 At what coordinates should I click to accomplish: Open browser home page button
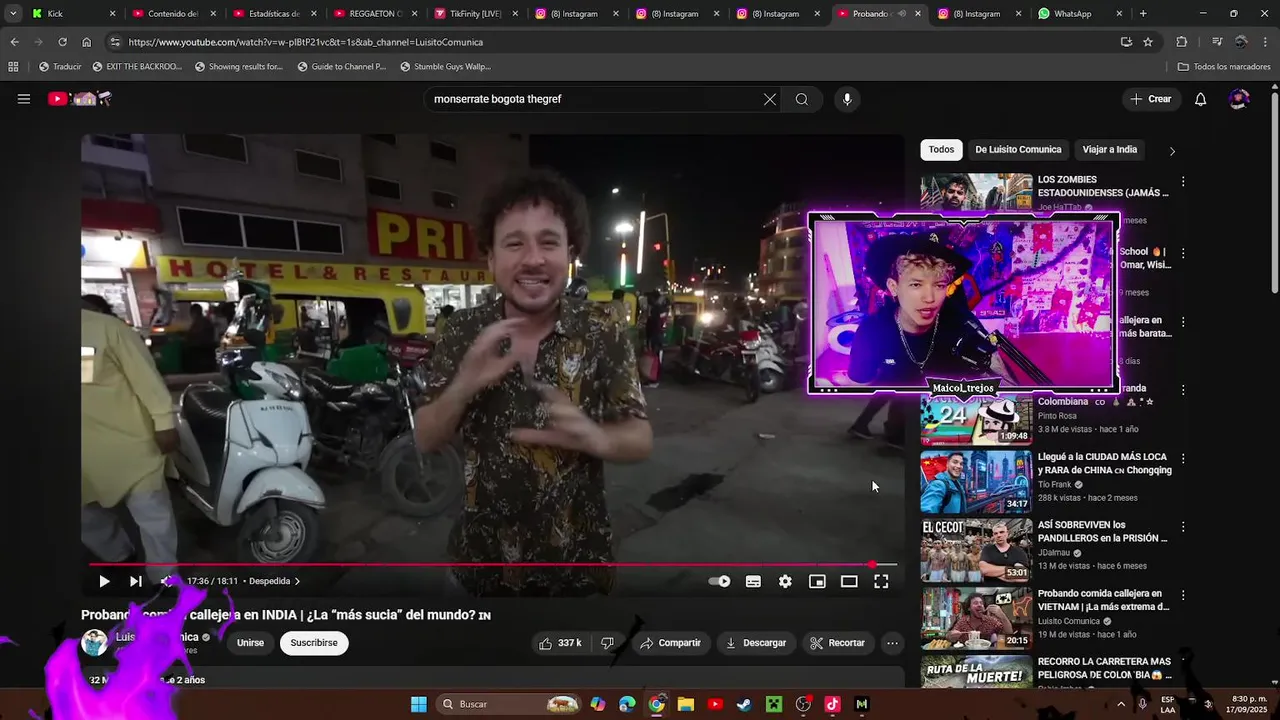87,42
